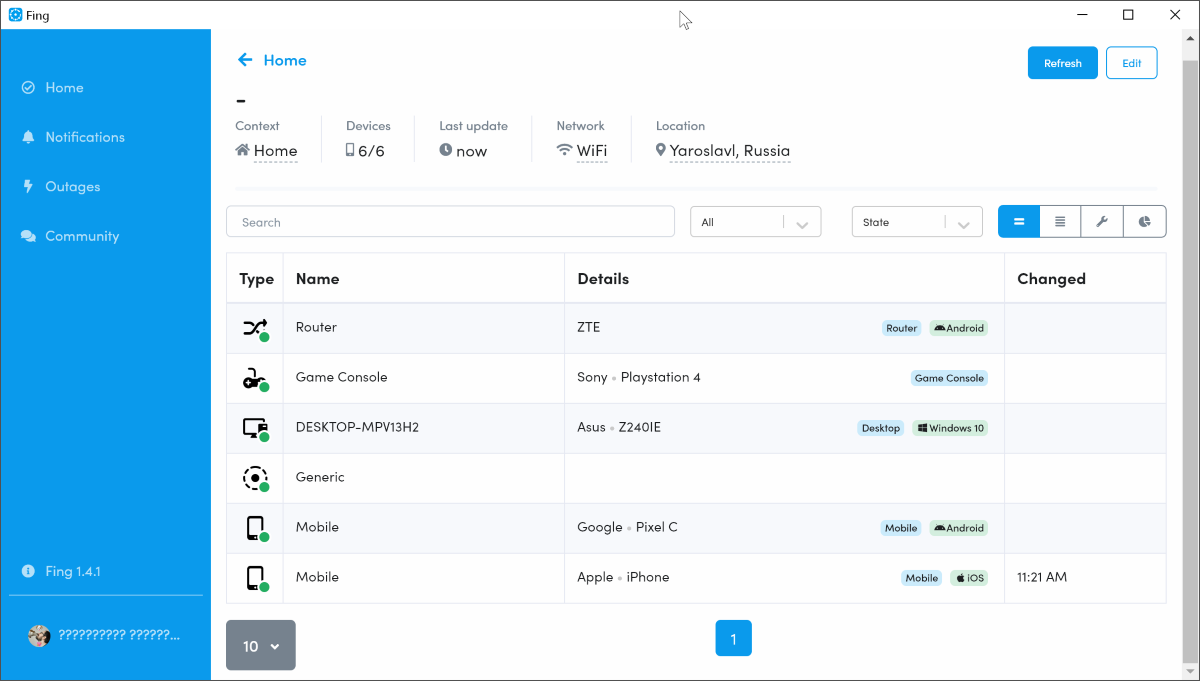Click the WiFi network link

pos(592,152)
